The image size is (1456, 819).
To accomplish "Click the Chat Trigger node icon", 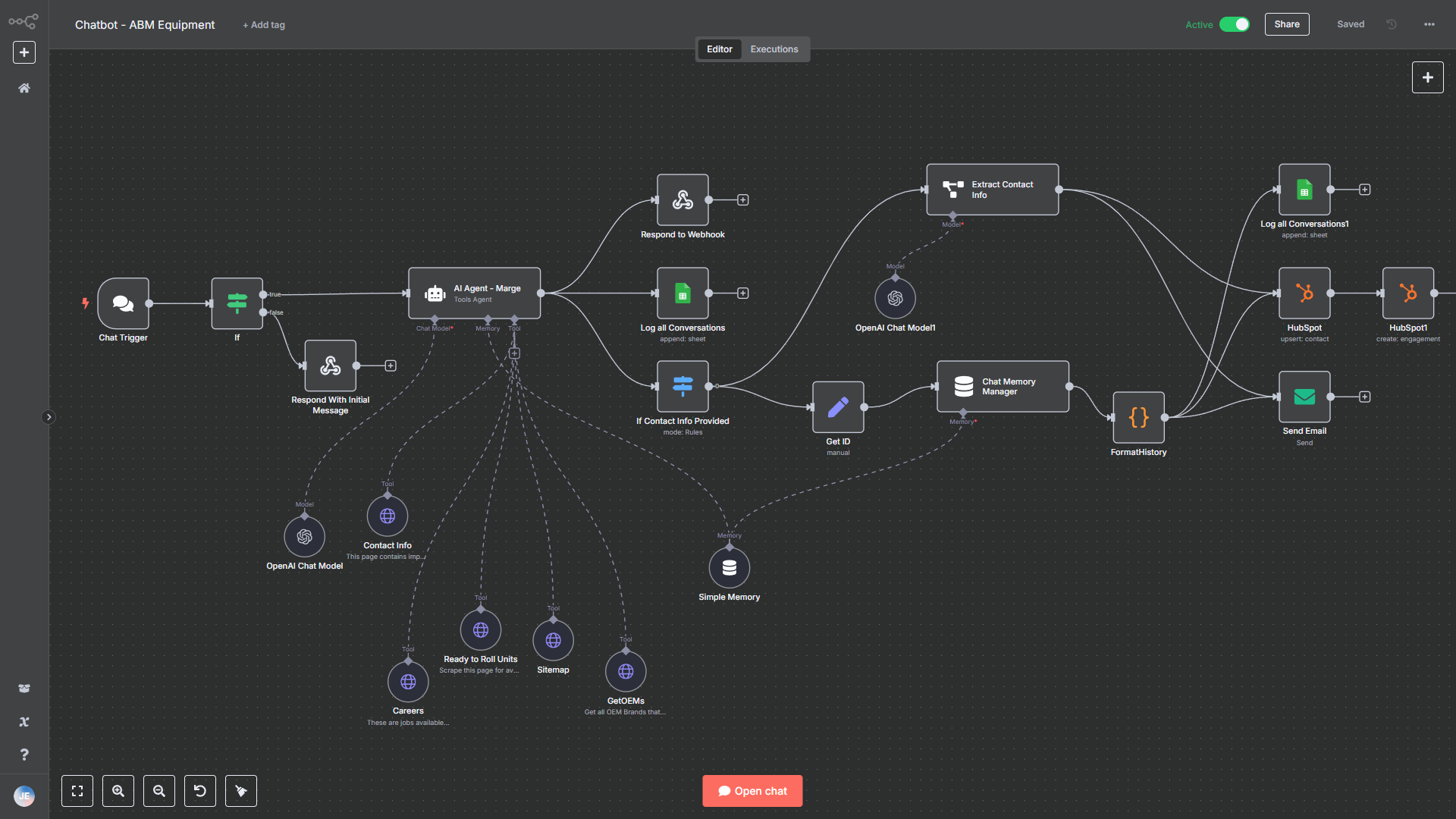I will (x=123, y=303).
